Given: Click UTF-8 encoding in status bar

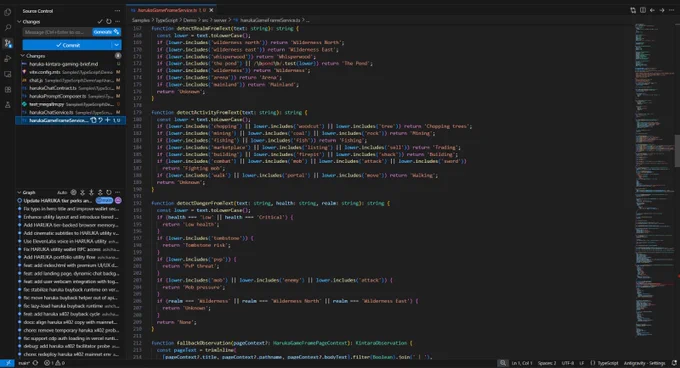Looking at the screenshot, I should tap(568, 363).
